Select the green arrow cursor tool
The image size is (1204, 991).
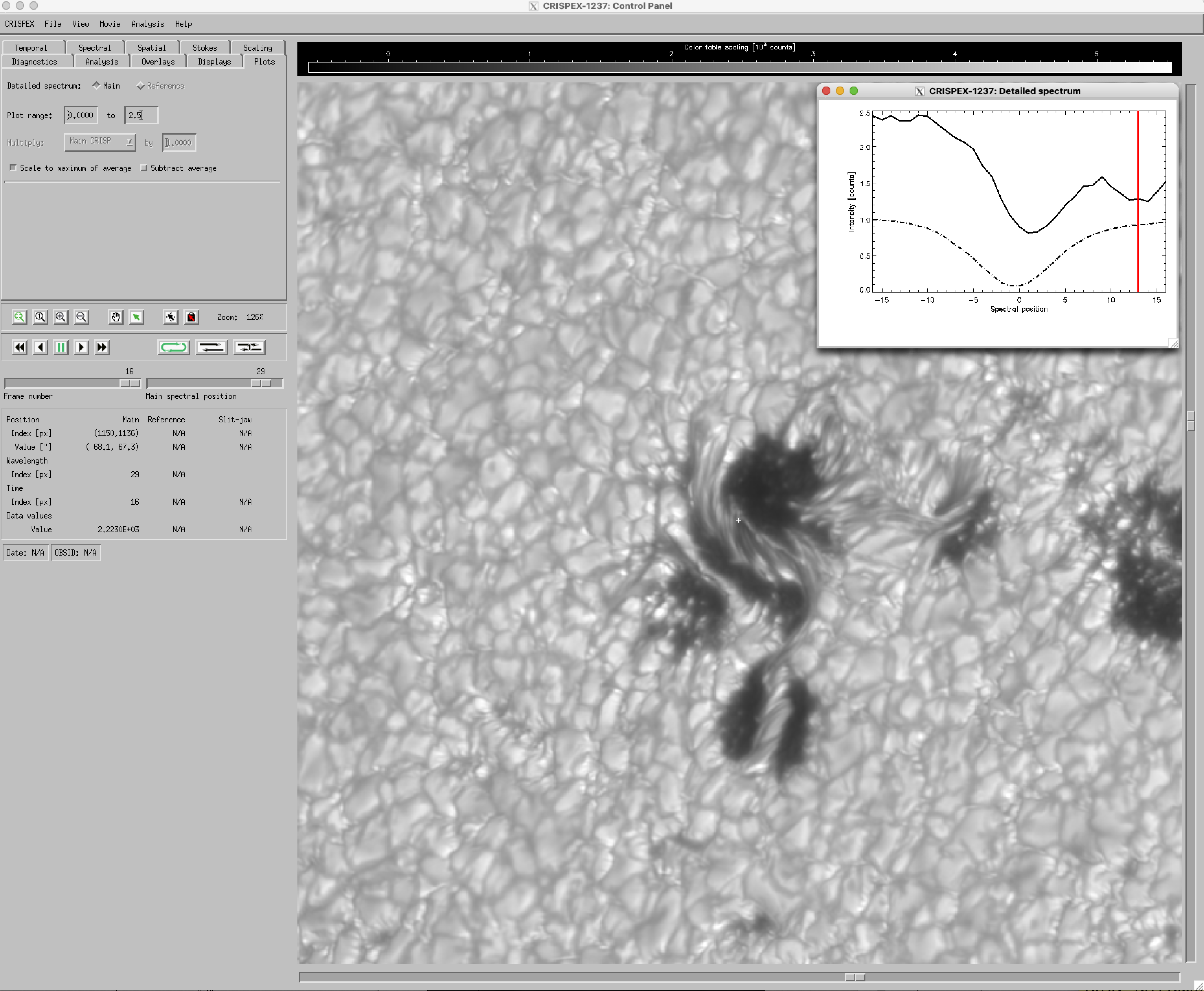coord(136,317)
